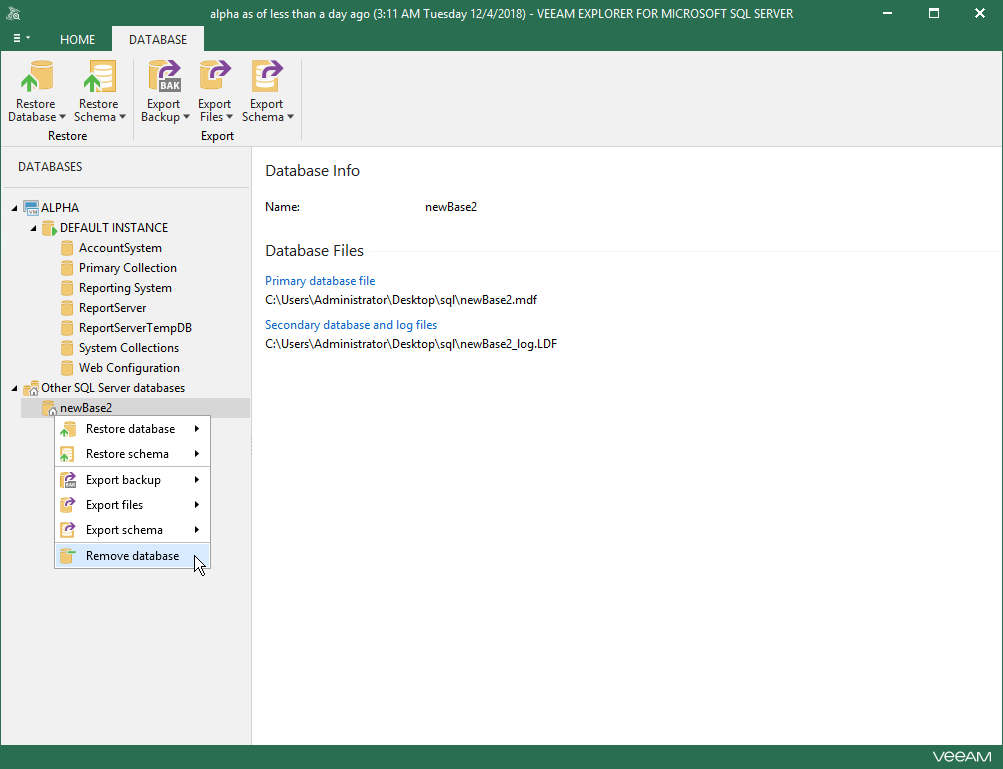
Task: Click Secondary database and log files link
Action: point(351,325)
